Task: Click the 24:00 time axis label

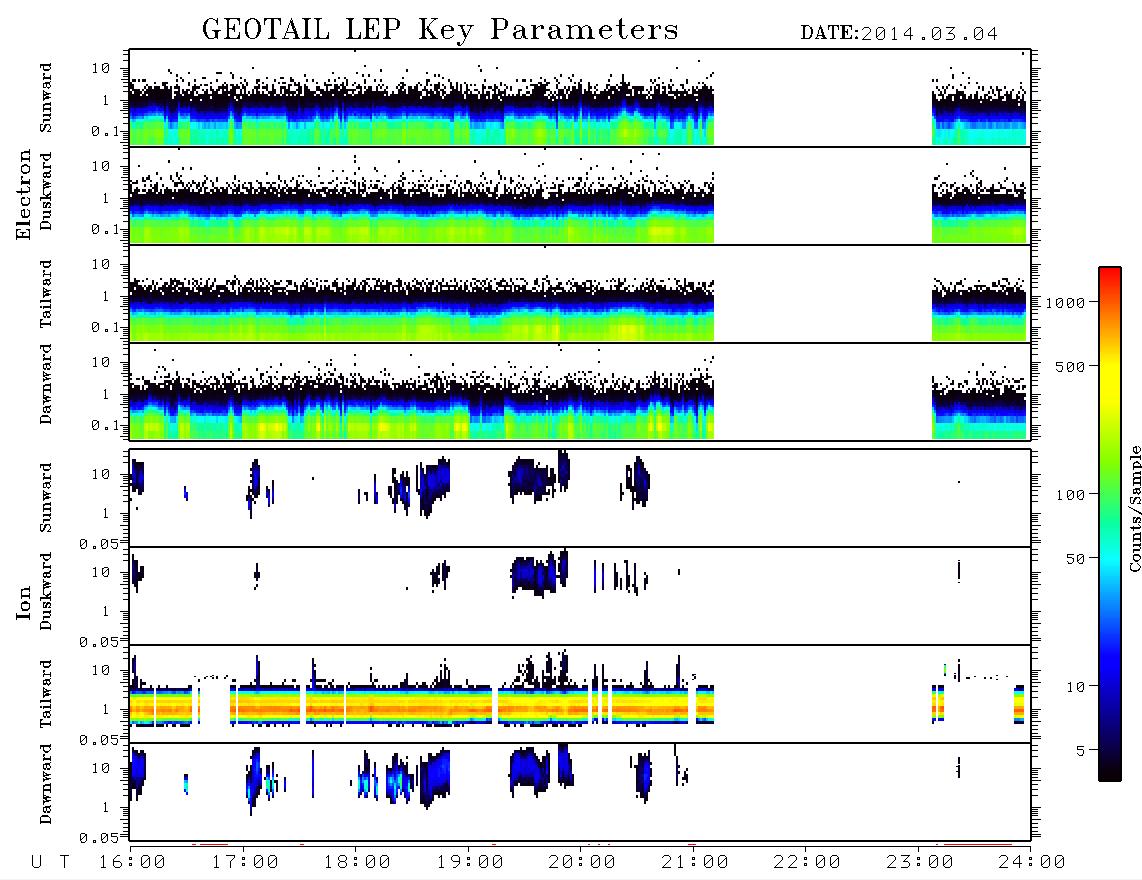Action: point(1032,862)
